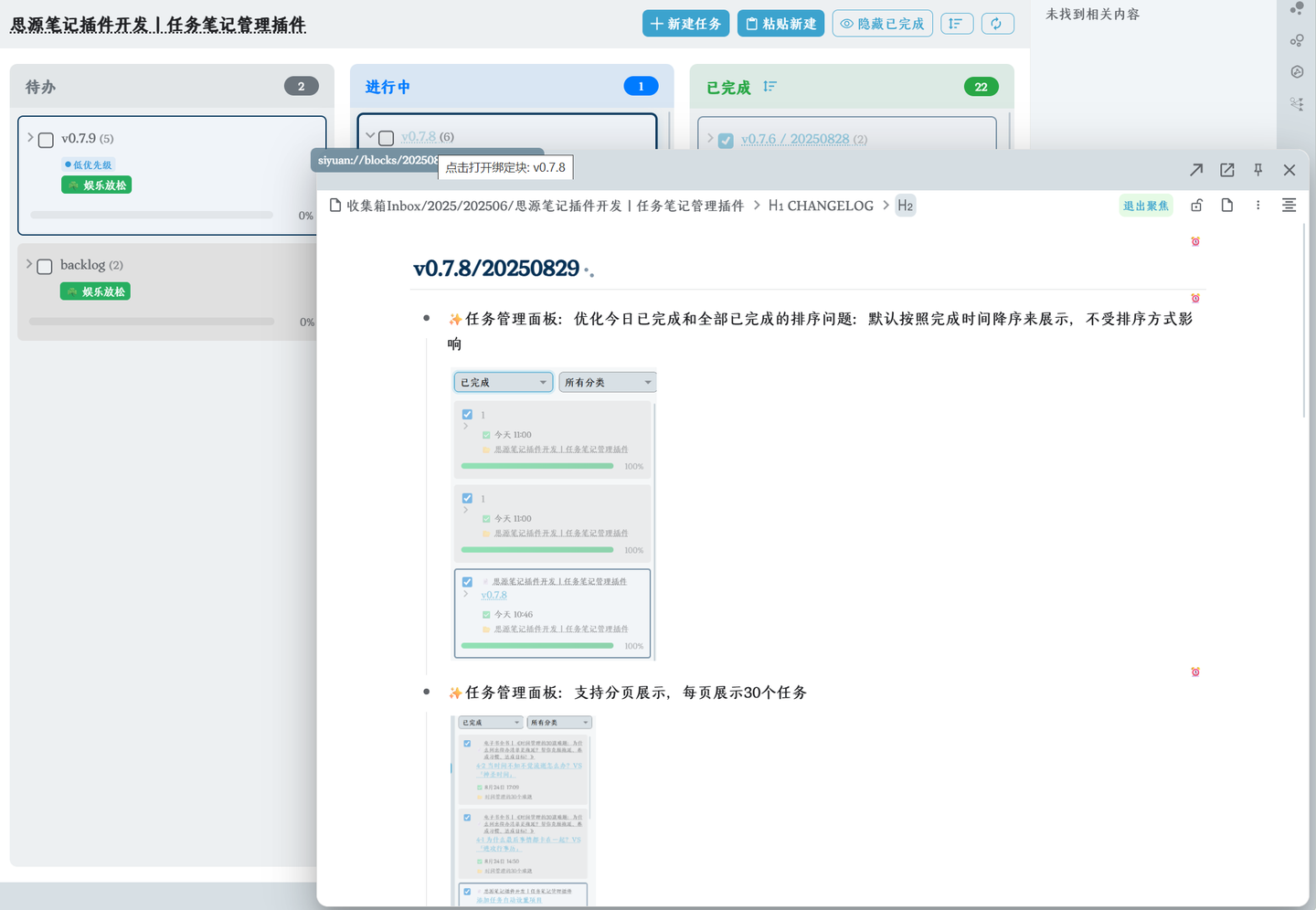Viewport: 1316px width, 910px height.
Task: Click the alarm icon beside the v0.7.8 heading
Action: pos(1195,241)
